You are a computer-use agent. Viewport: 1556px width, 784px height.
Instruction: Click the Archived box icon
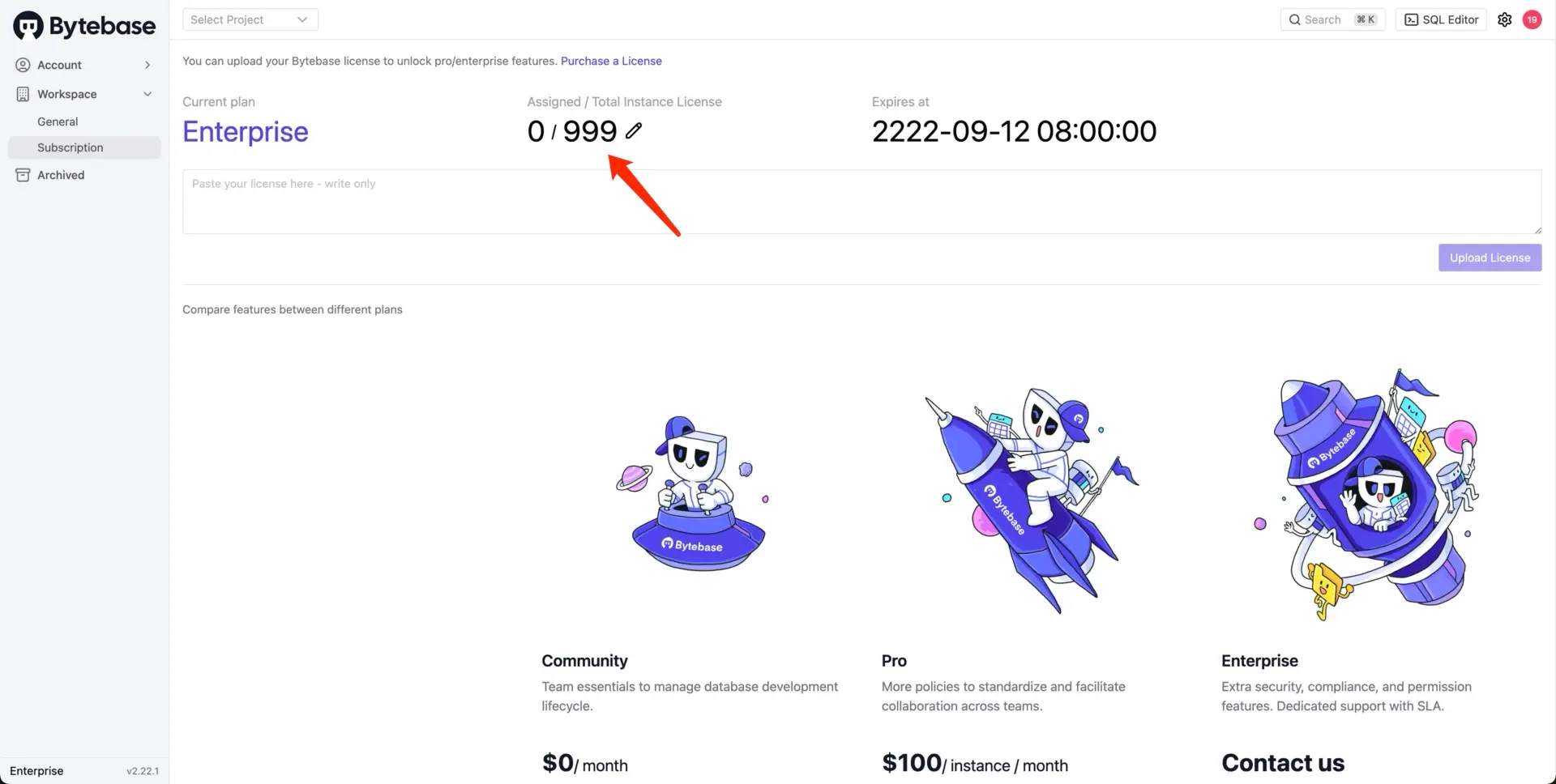coord(23,175)
